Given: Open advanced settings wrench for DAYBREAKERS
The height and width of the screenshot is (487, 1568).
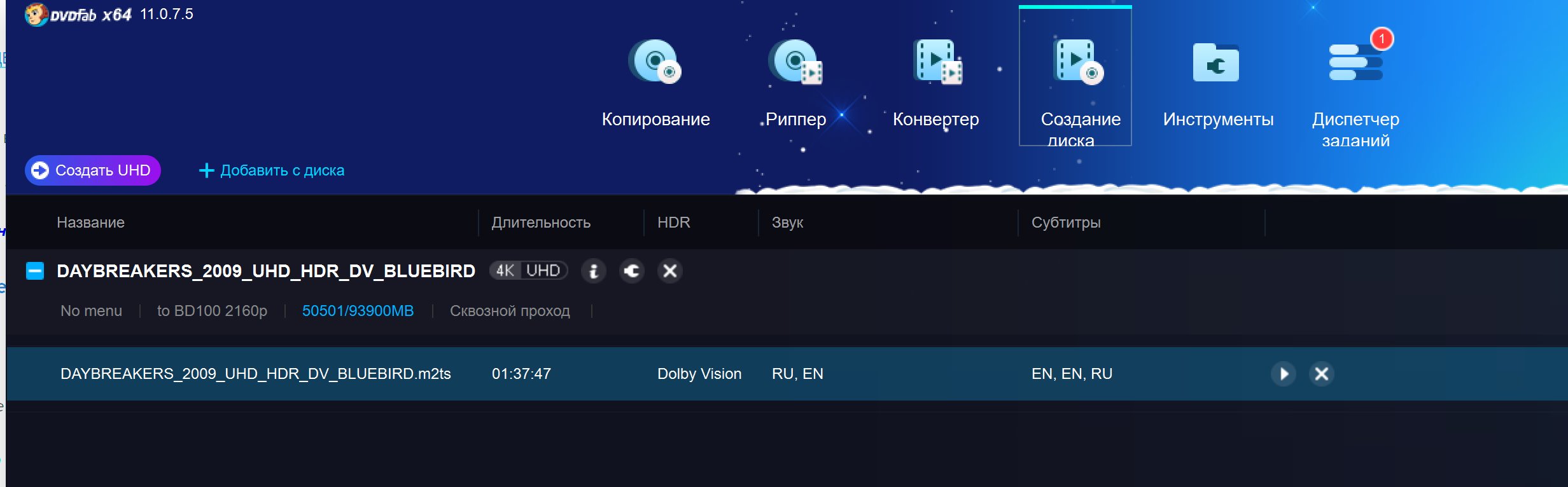Looking at the screenshot, I should tap(631, 271).
